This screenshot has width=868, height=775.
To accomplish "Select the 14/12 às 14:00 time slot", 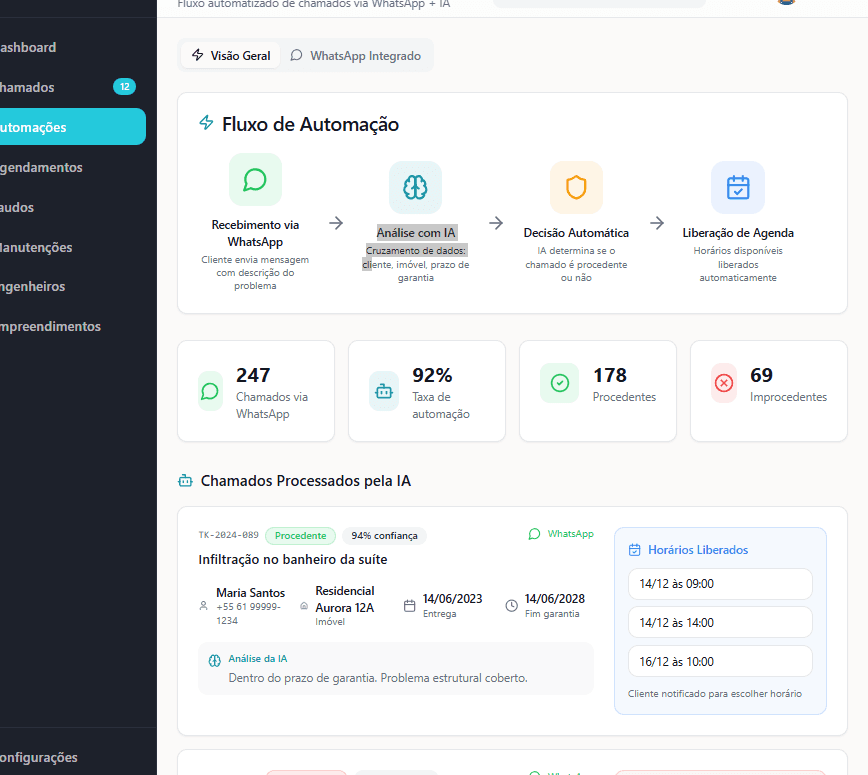I will 720,622.
